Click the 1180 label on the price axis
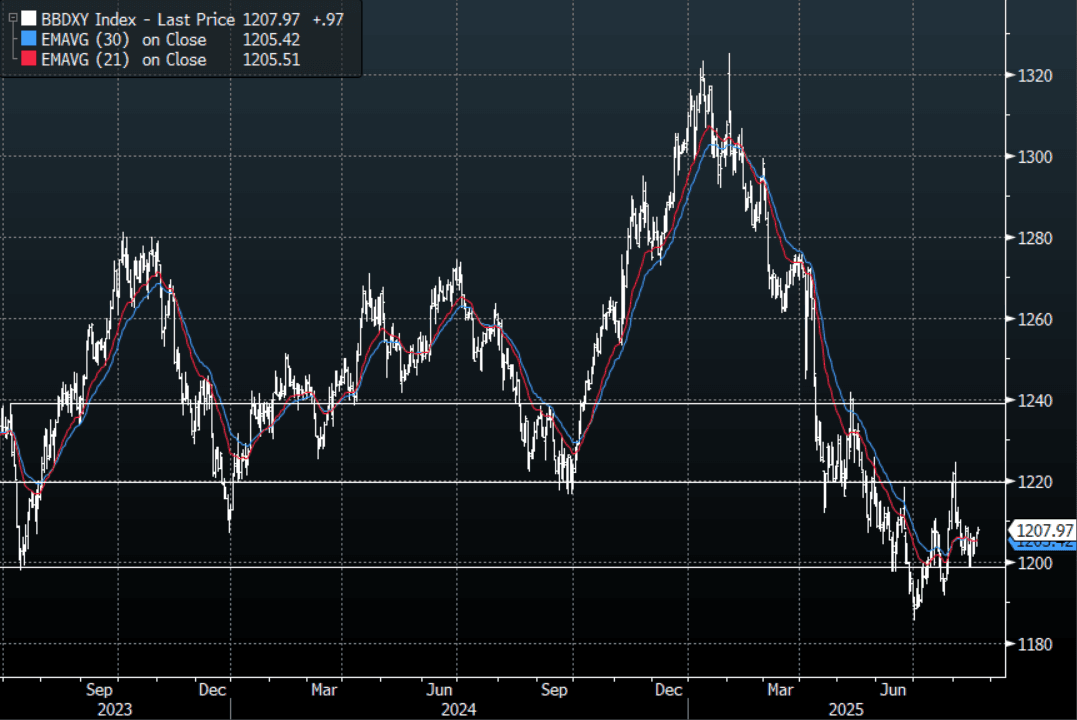This screenshot has width=1077, height=720. [1034, 644]
